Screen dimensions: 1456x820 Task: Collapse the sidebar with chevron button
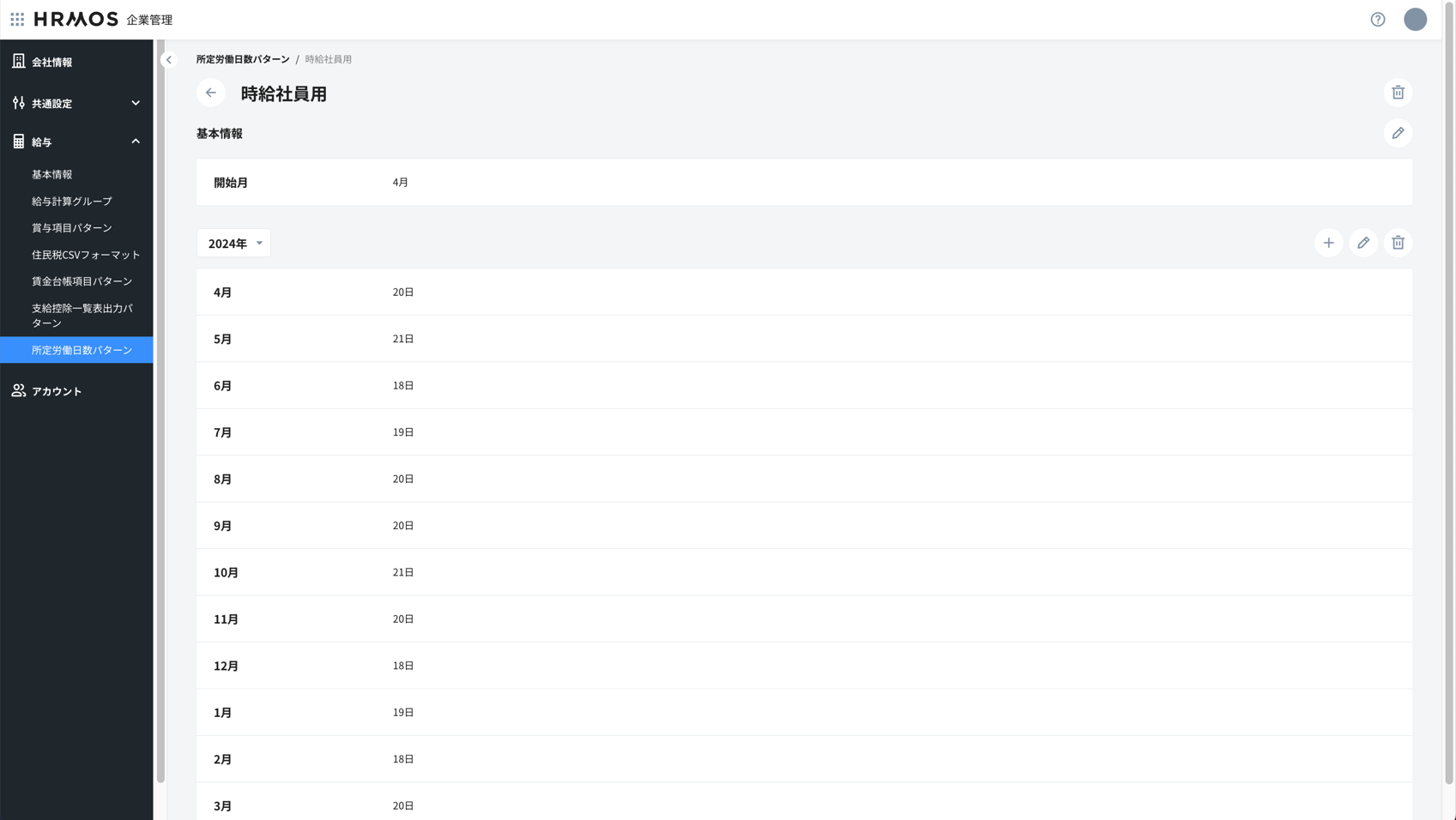coord(169,60)
